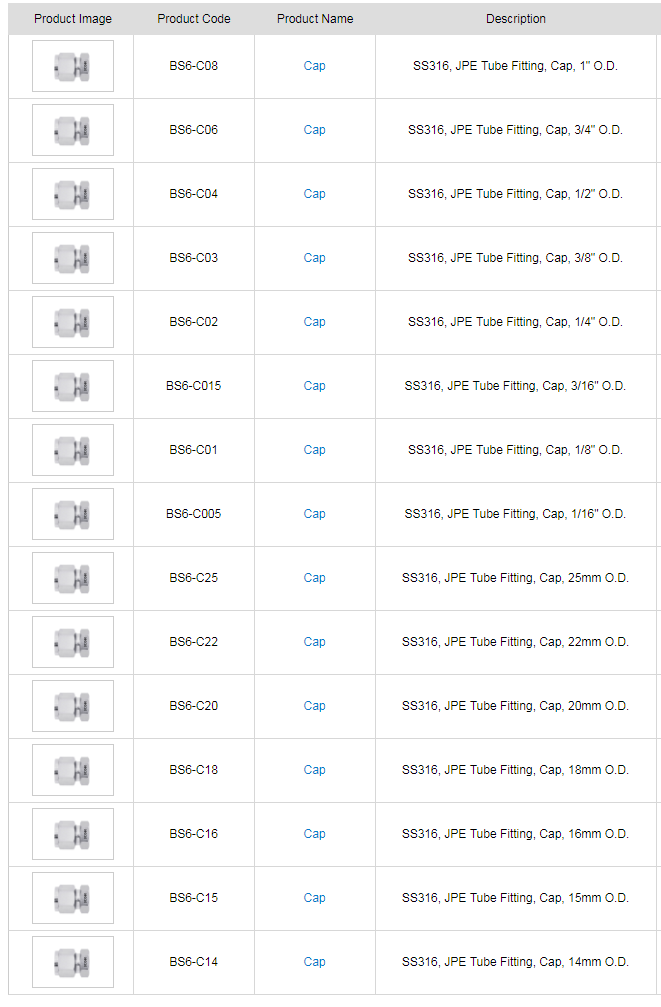Click the BS6-C06 product image
This screenshot has height=1007, width=661.
click(72, 130)
